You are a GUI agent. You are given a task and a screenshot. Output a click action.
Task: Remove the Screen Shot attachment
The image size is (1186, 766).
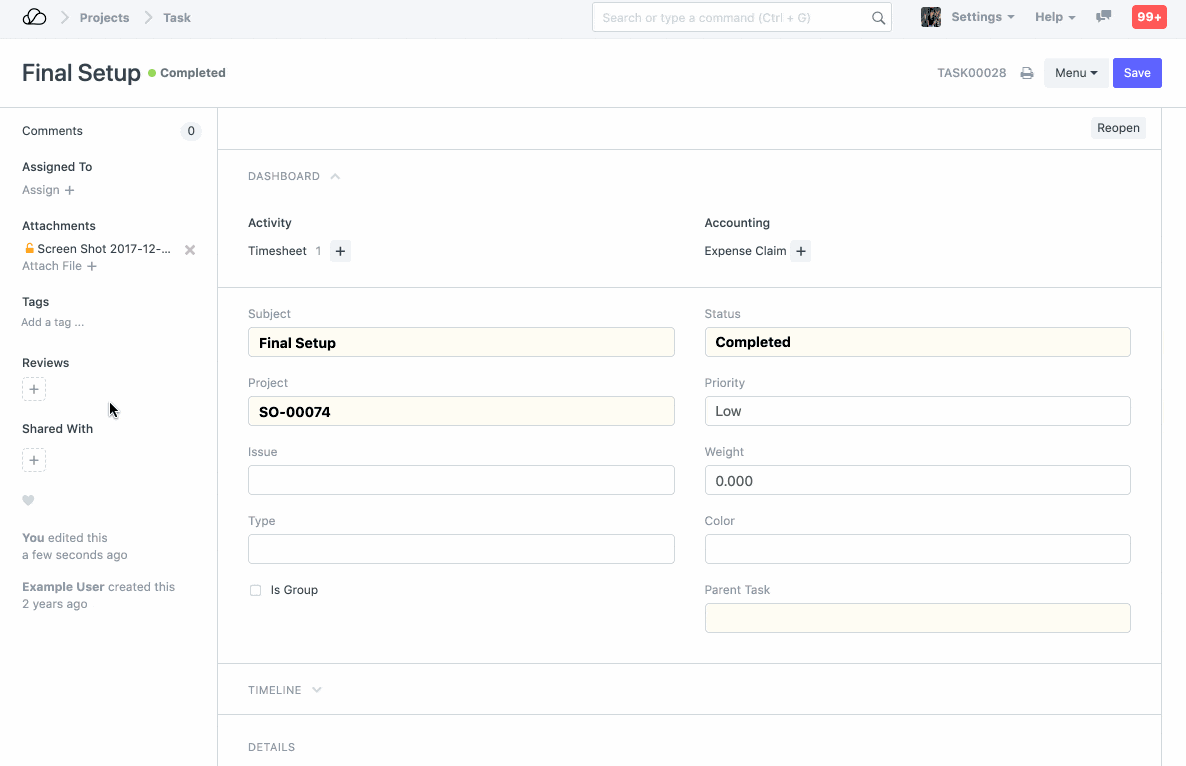[190, 250]
